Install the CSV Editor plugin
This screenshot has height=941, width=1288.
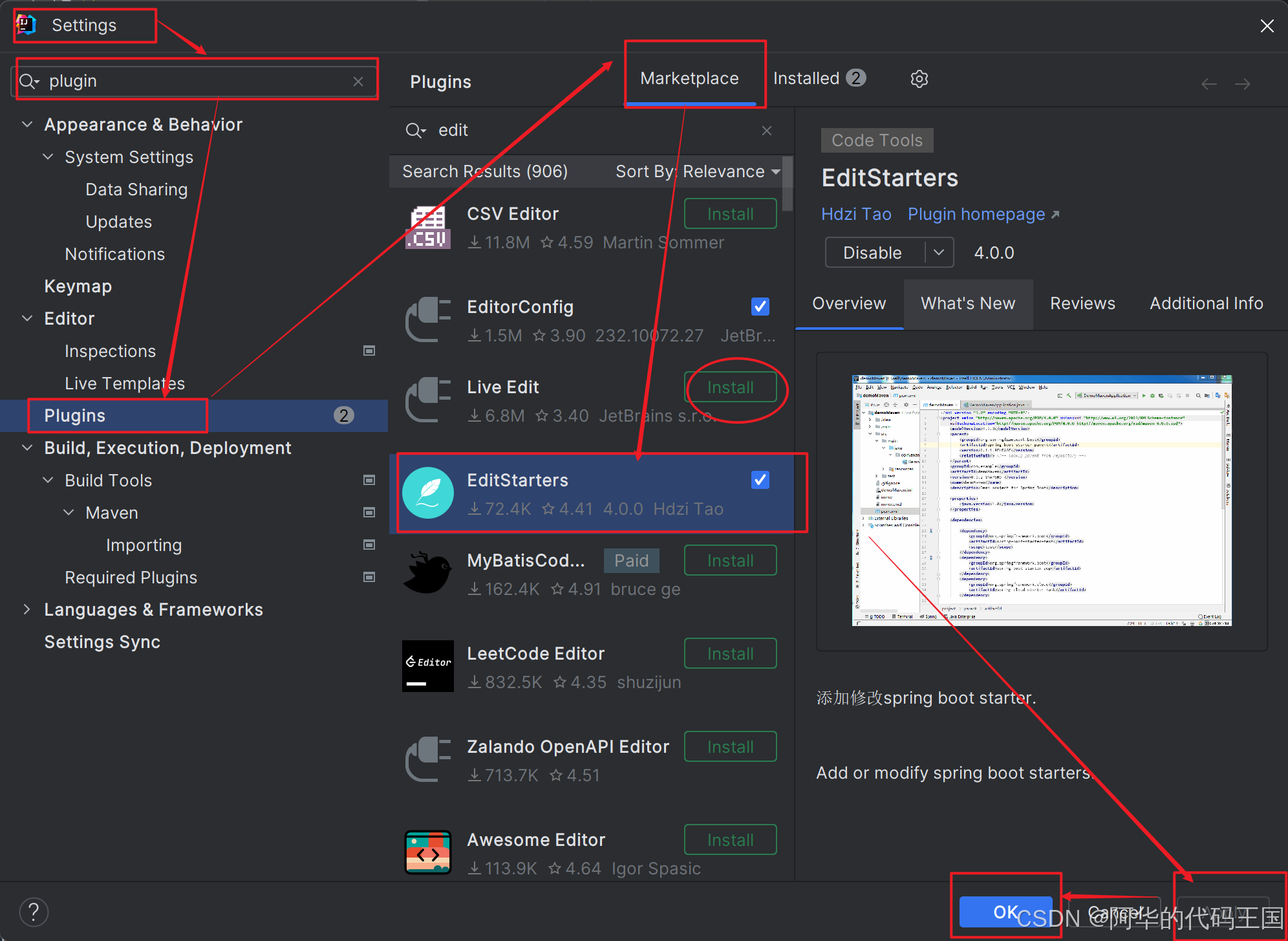coord(730,213)
